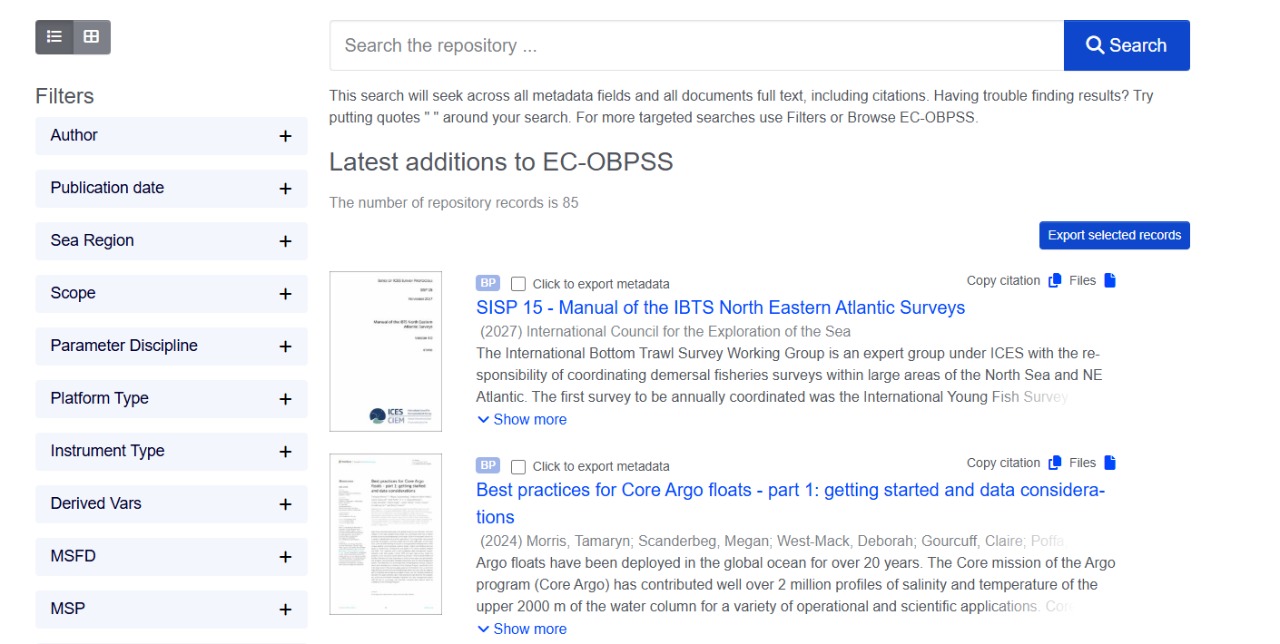Image resolution: width=1280 pixels, height=644 pixels.
Task: Expand the Sea Region filter
Action: pyautogui.click(x=285, y=241)
